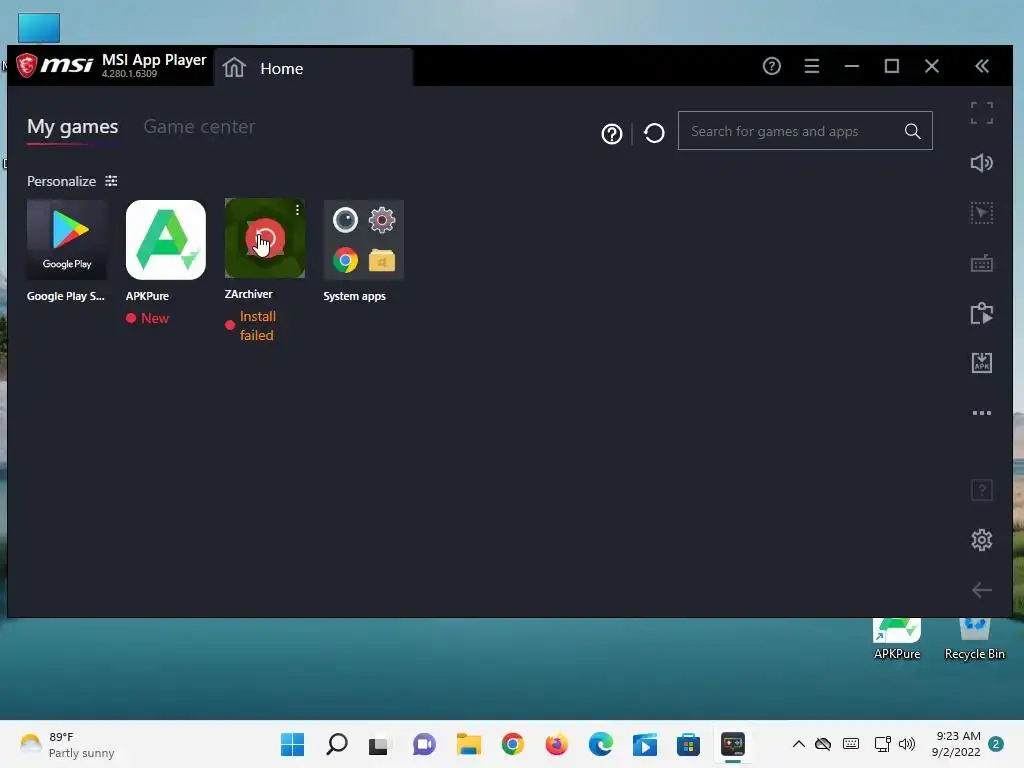
Task: Launch Firefox from taskbar
Action: [556, 744]
